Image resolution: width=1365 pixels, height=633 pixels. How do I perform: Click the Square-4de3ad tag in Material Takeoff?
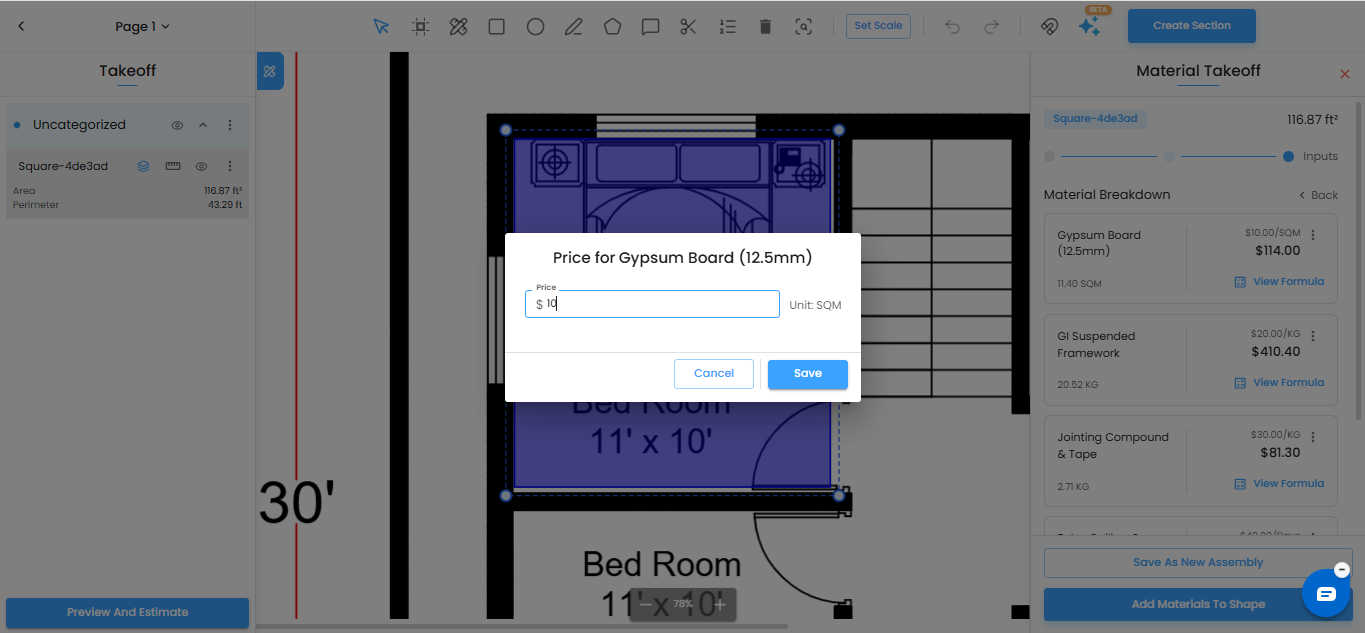[1095, 118]
